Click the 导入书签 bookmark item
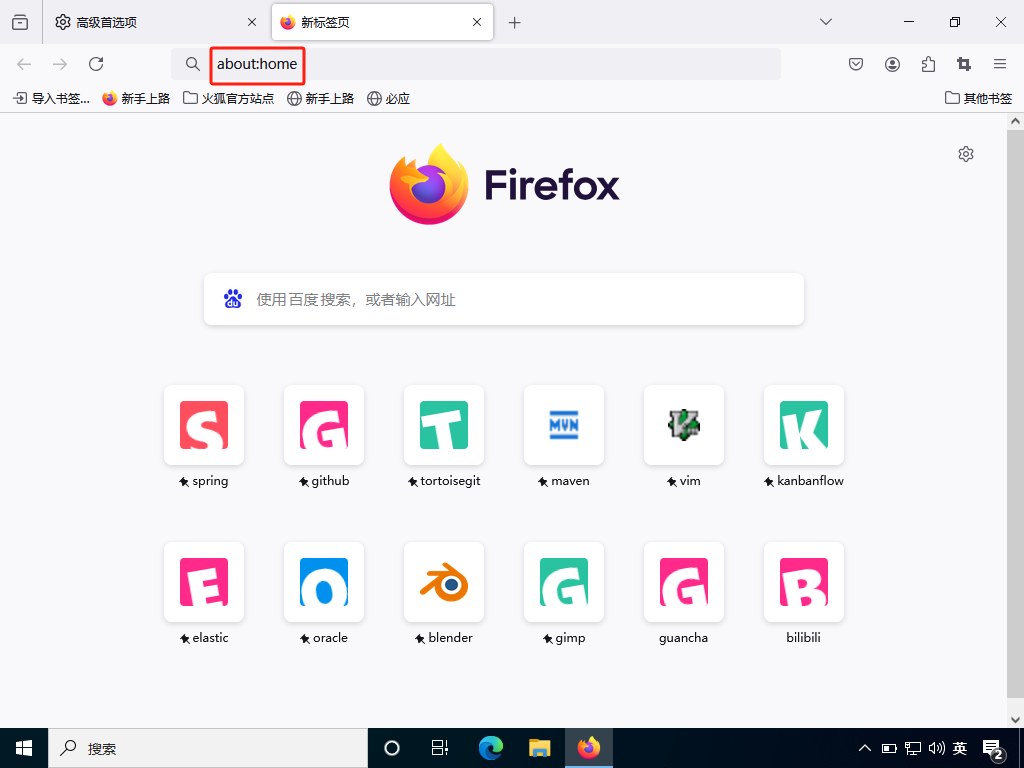The height and width of the screenshot is (768, 1024). (52, 99)
